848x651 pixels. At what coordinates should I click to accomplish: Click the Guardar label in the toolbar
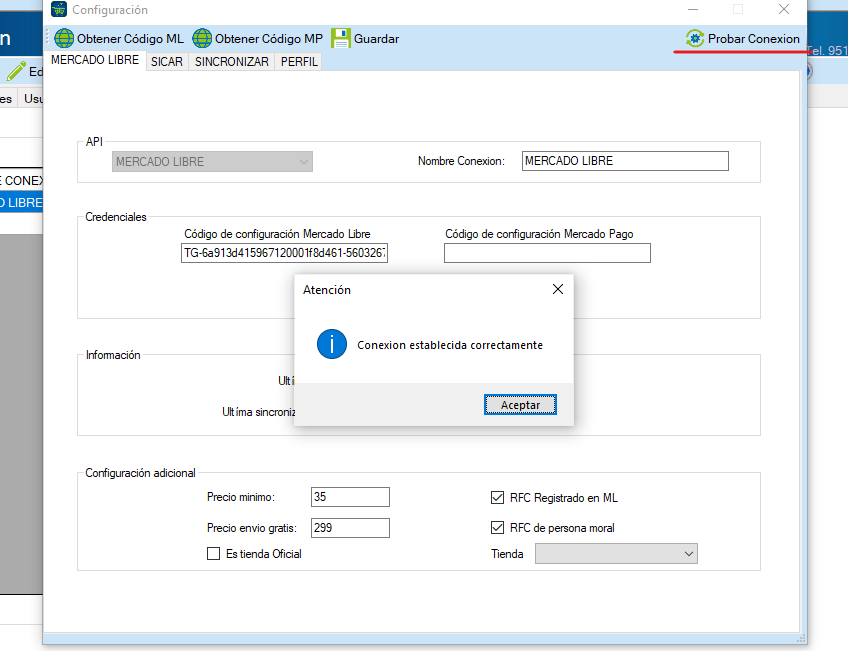(376, 39)
